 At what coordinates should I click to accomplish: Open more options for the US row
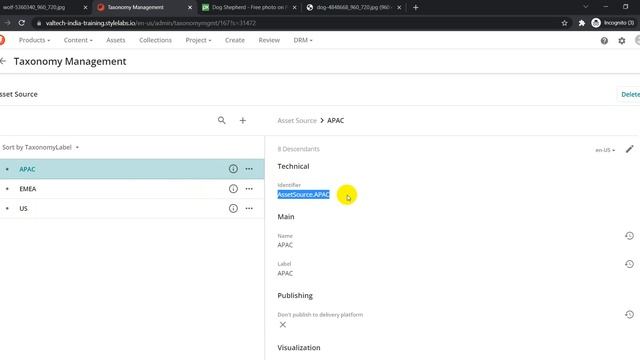pyautogui.click(x=249, y=208)
